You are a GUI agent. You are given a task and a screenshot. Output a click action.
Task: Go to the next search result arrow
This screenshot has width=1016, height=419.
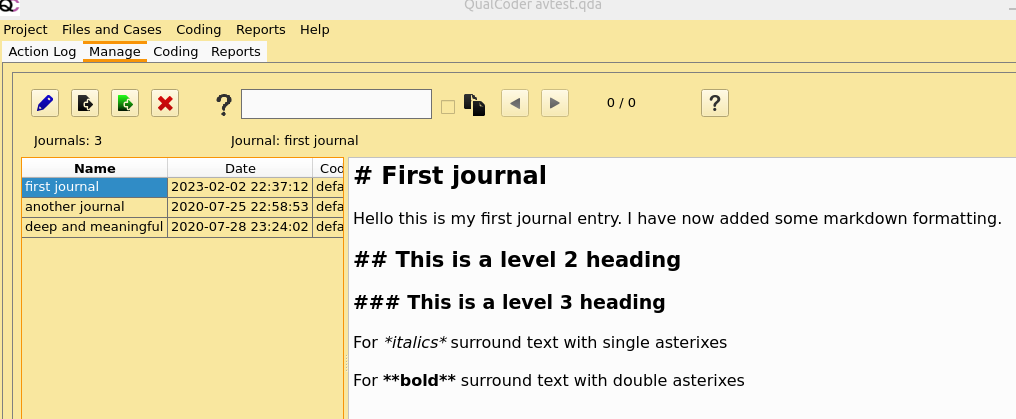click(555, 103)
